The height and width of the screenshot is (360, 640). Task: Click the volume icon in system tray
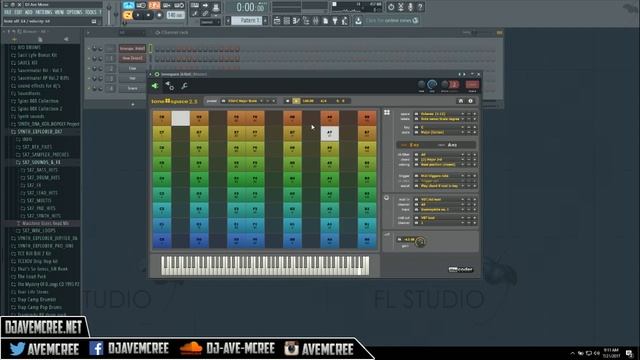[597, 353]
